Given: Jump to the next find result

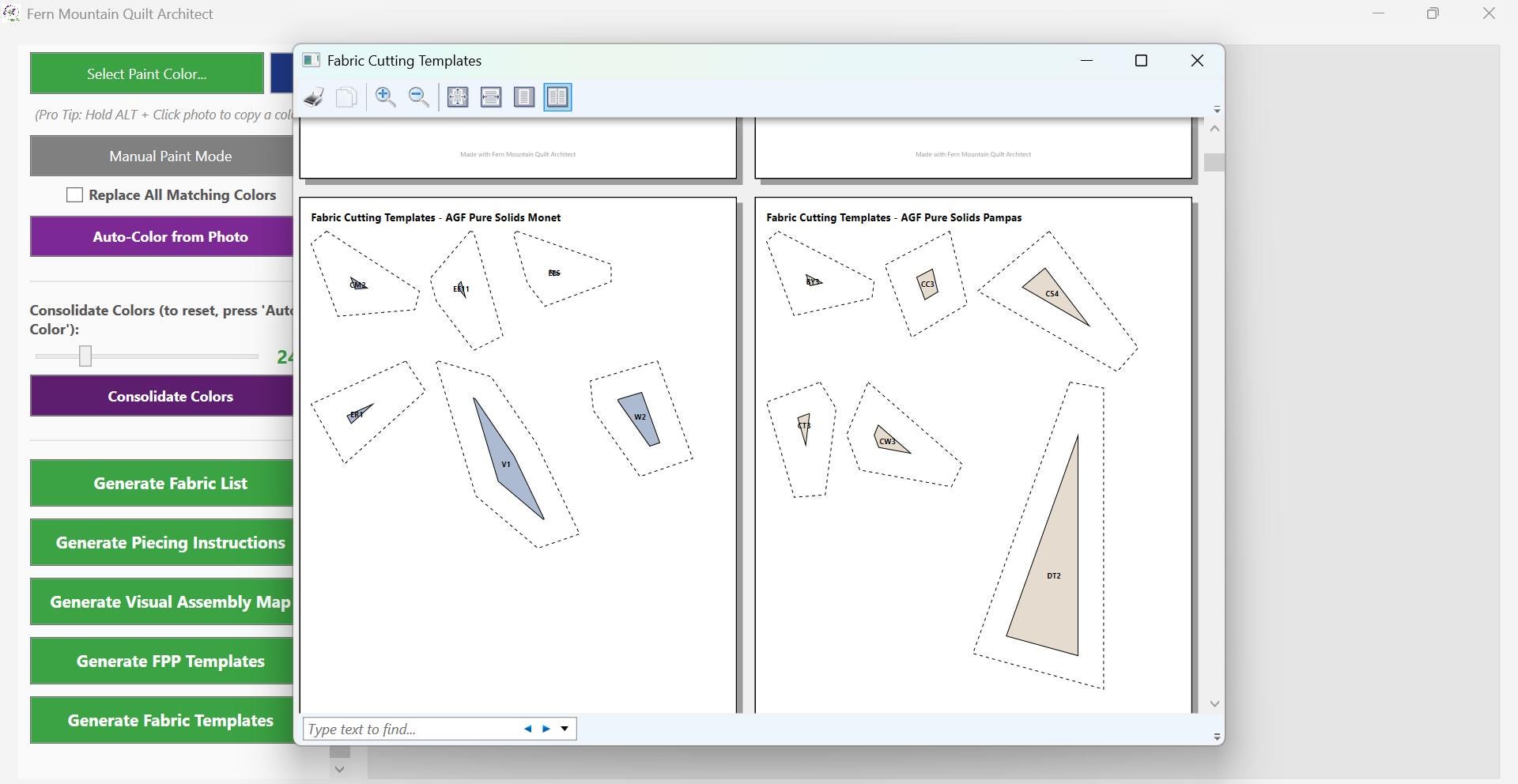Looking at the screenshot, I should point(546,729).
